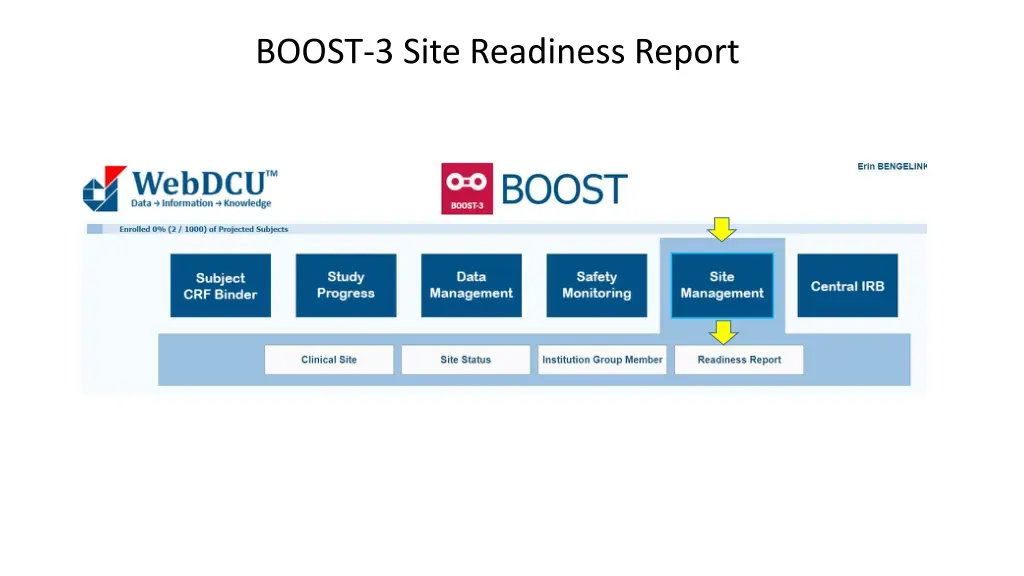Click 'Data → Information → Knowledge' tagline

coord(201,203)
